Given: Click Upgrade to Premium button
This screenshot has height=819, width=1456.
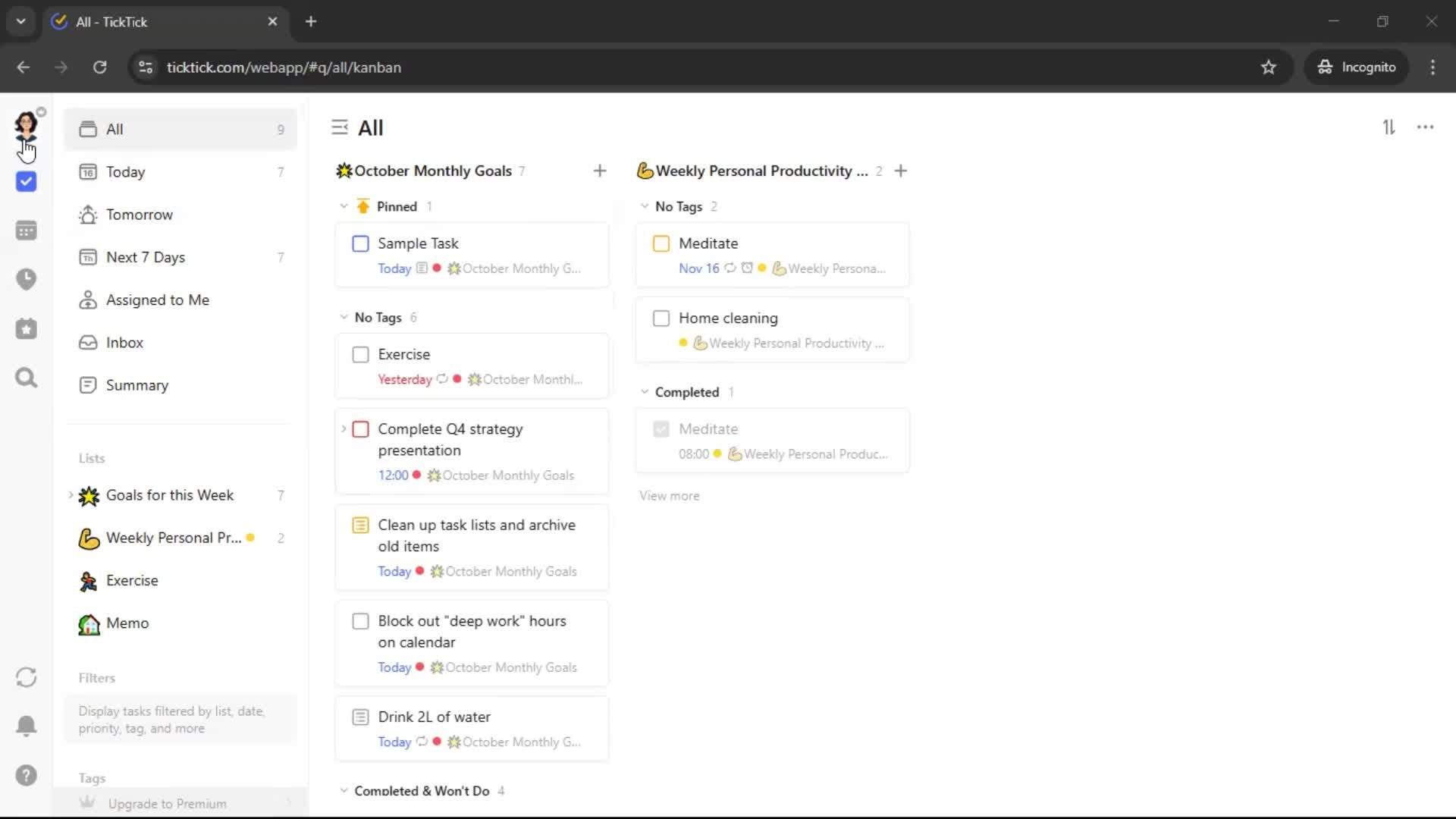Looking at the screenshot, I should click(167, 803).
